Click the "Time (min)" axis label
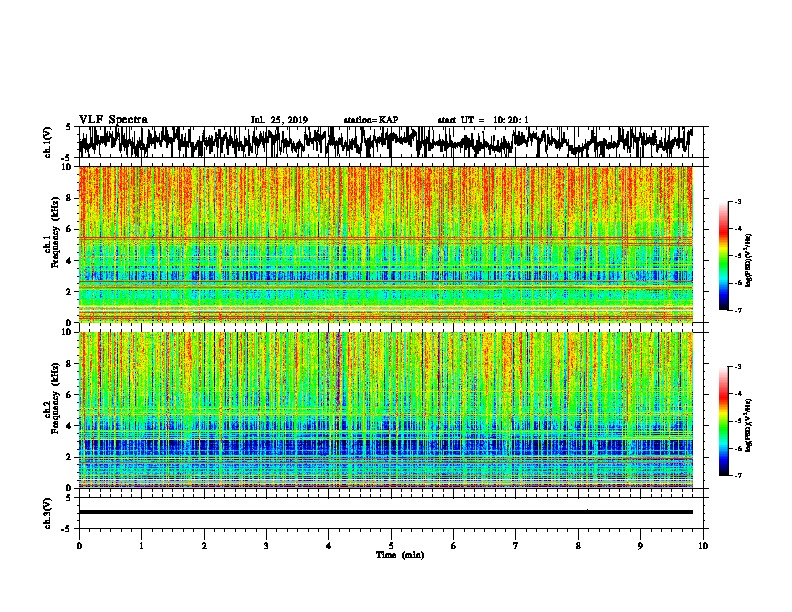792x612 pixels. click(x=400, y=555)
